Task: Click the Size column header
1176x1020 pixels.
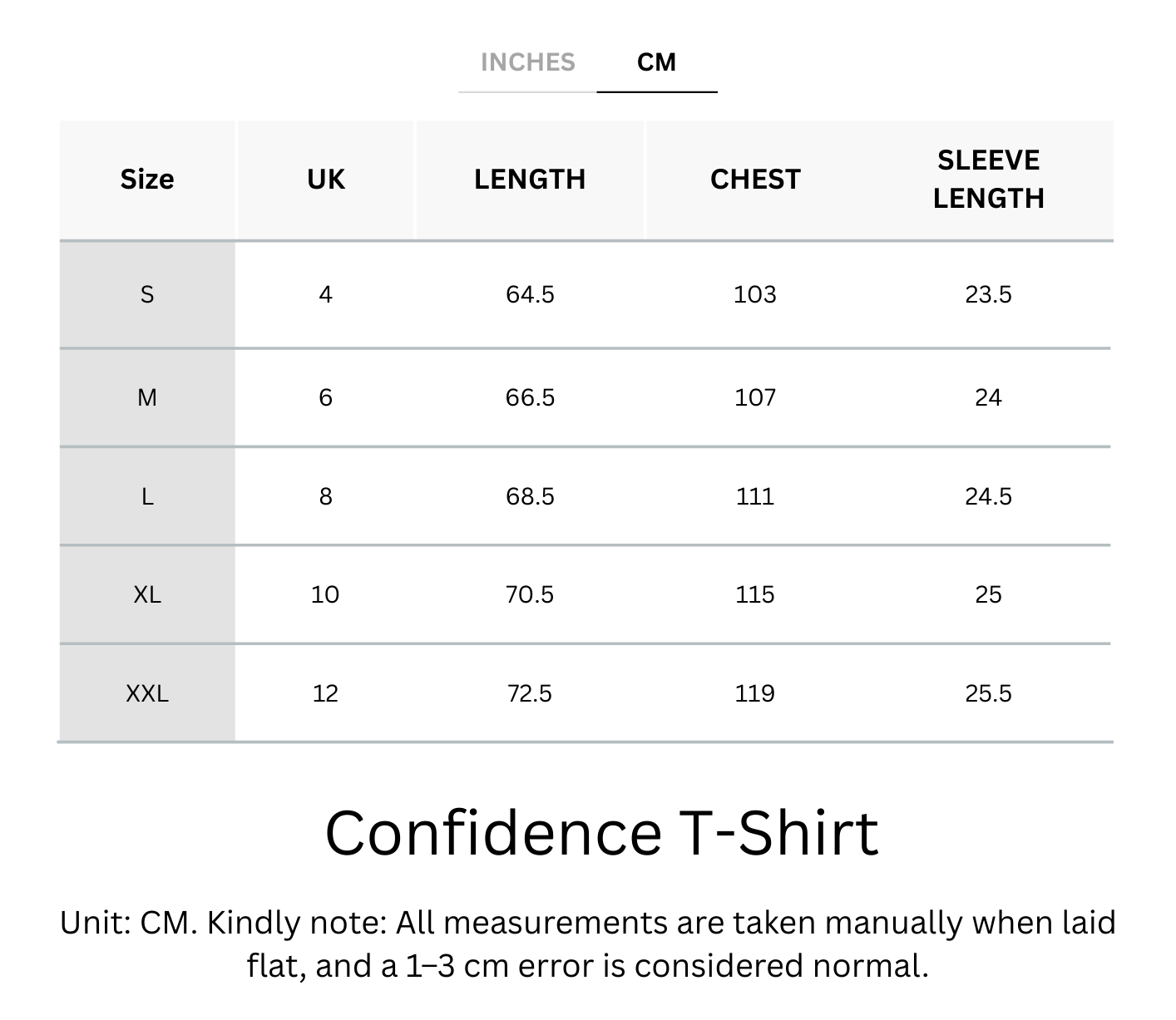Action: tap(147, 180)
